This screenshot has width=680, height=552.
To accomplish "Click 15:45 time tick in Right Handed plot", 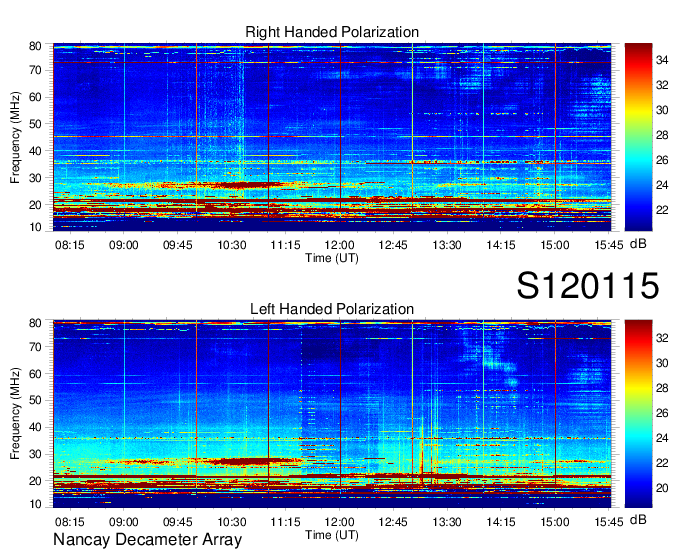I will click(609, 245).
